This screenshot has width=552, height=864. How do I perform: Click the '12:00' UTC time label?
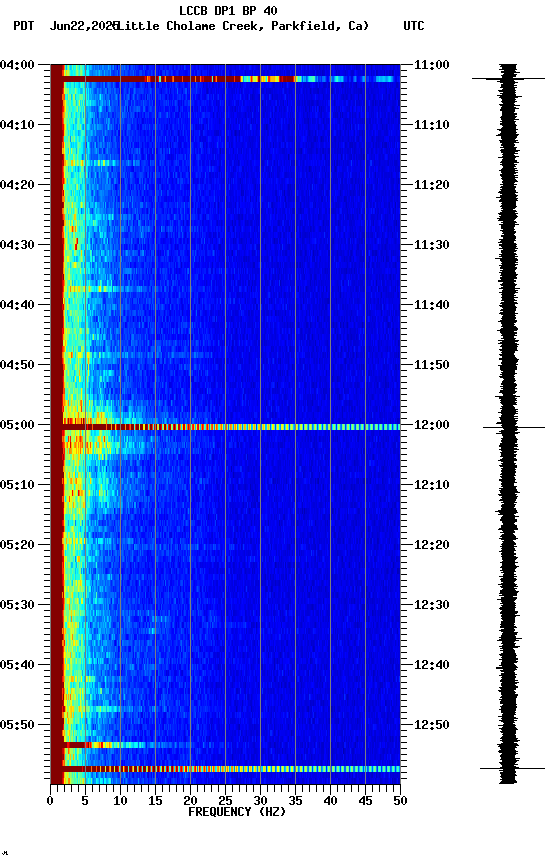pos(432,425)
